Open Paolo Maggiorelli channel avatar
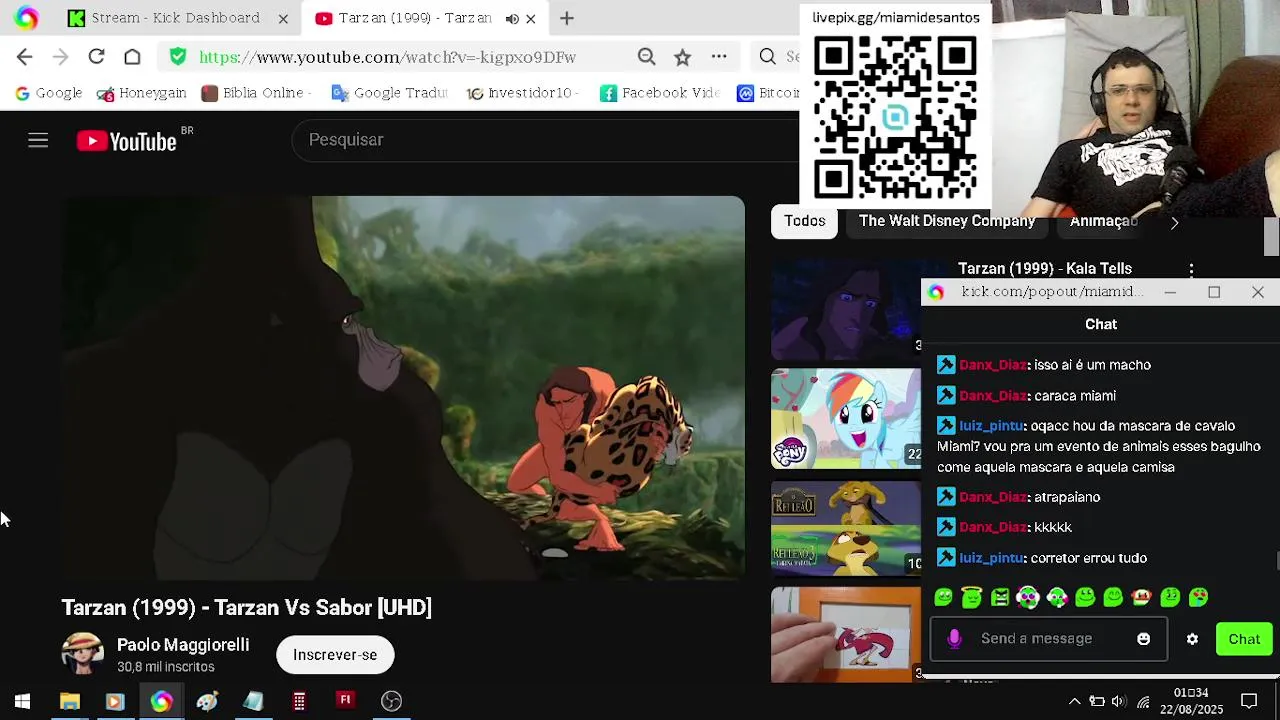 point(83,655)
